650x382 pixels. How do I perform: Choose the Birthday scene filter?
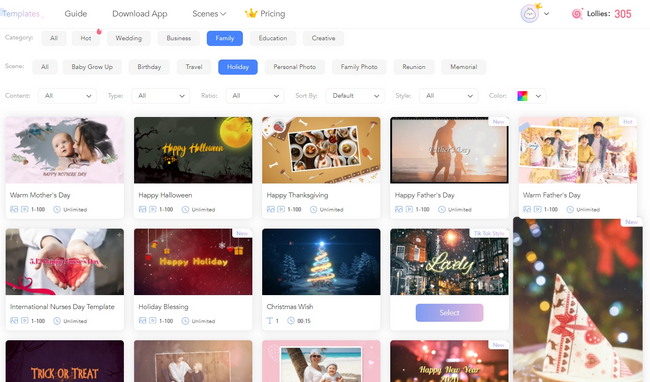[x=149, y=67]
